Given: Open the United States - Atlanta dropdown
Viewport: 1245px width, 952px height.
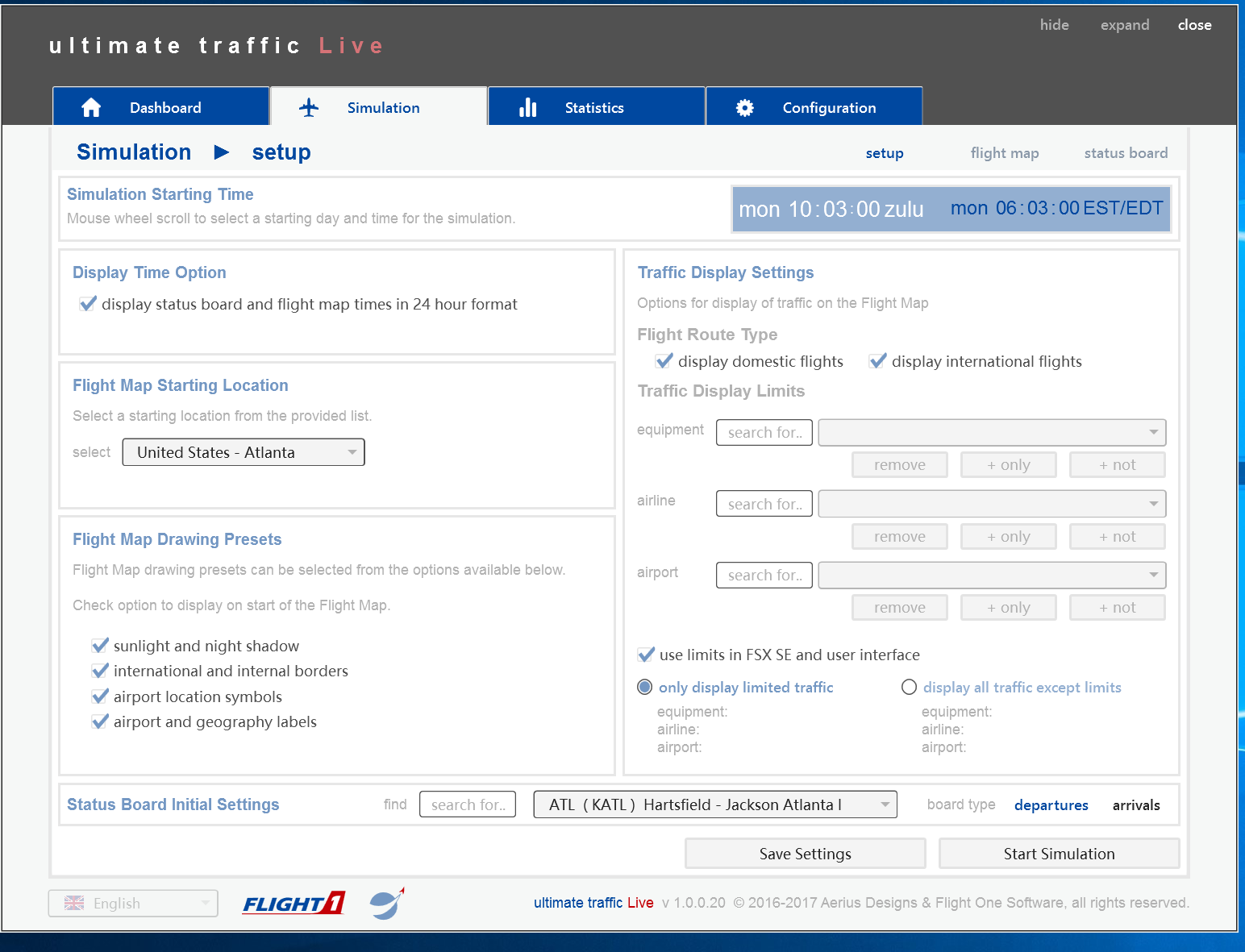Looking at the screenshot, I should point(244,452).
